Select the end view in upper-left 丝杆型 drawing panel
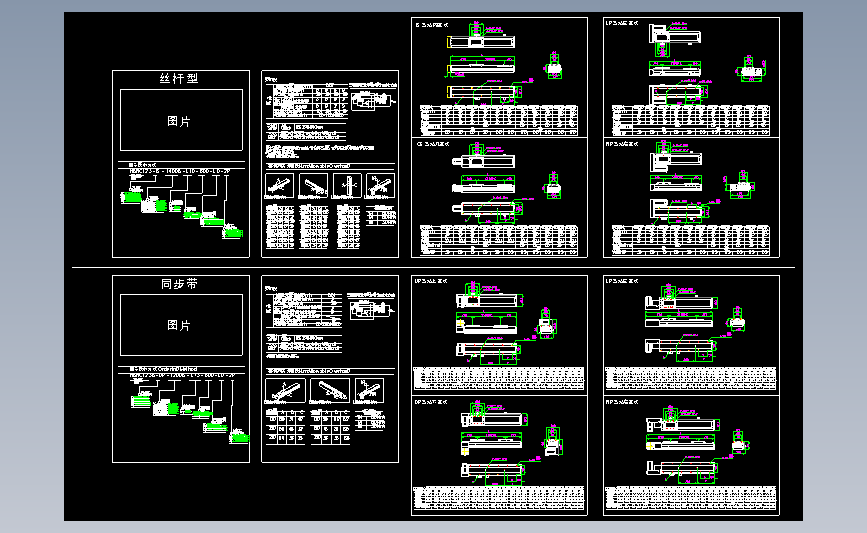This screenshot has height=533, width=867. coord(554,66)
